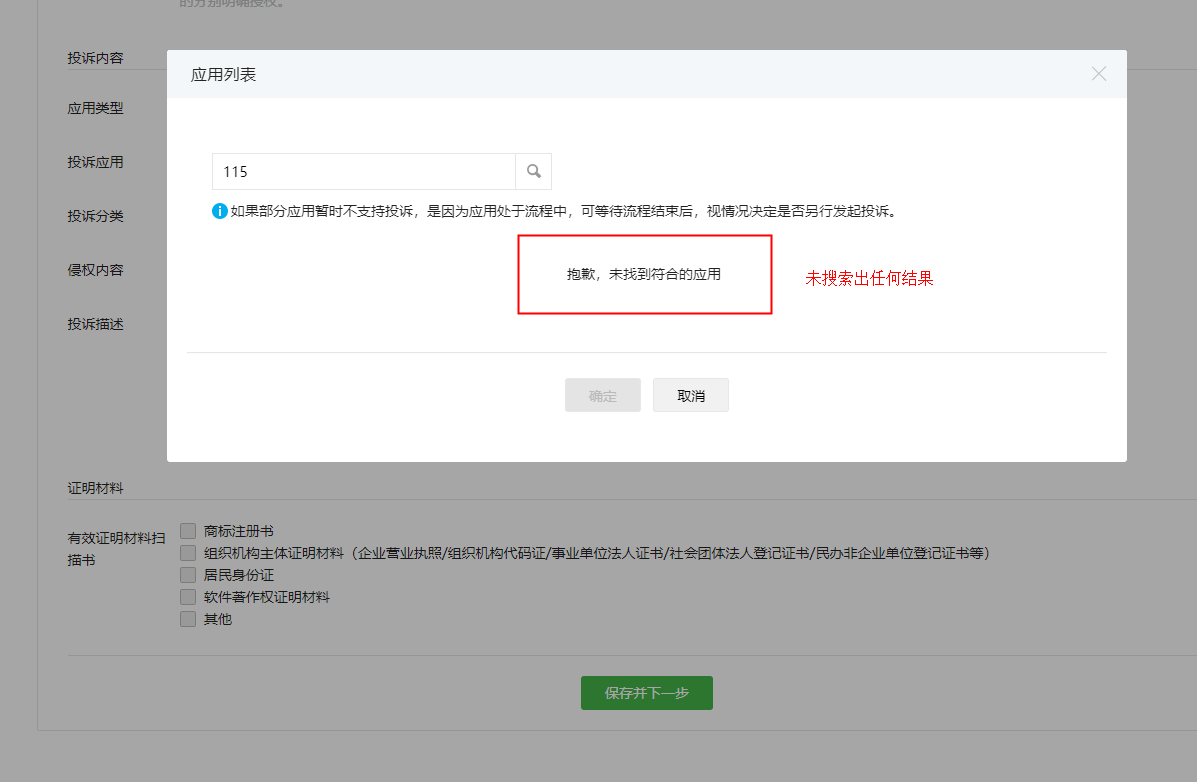Click the 取消 button
Image resolution: width=1197 pixels, height=782 pixels.
pos(690,395)
